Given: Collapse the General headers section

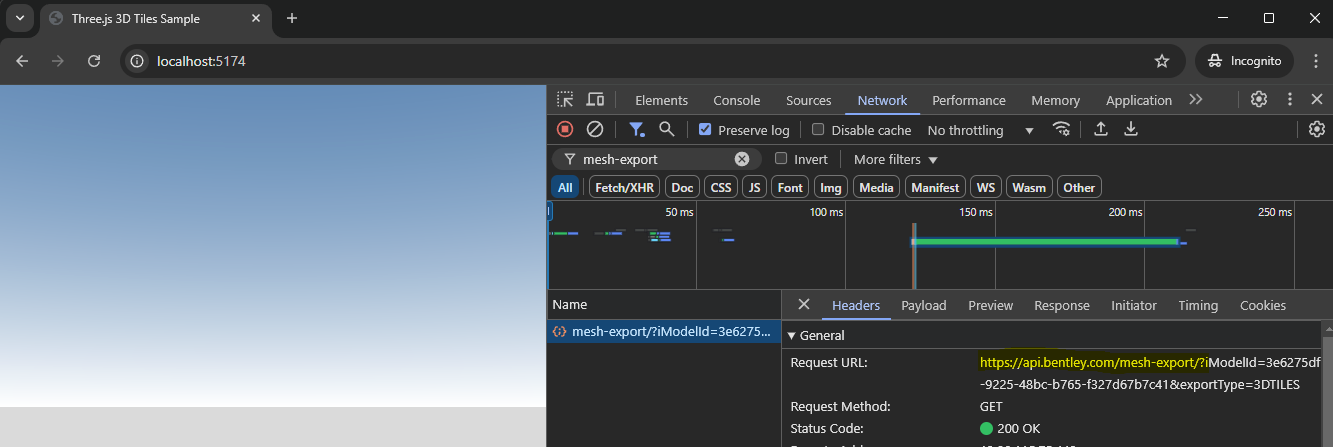Looking at the screenshot, I should (x=793, y=336).
